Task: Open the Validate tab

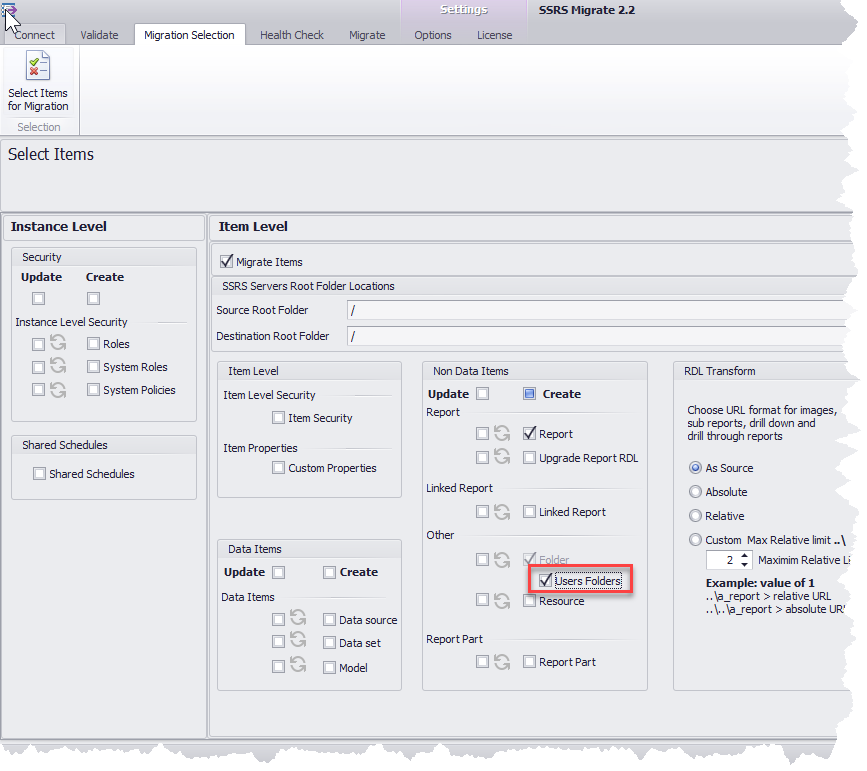Action: pos(100,35)
